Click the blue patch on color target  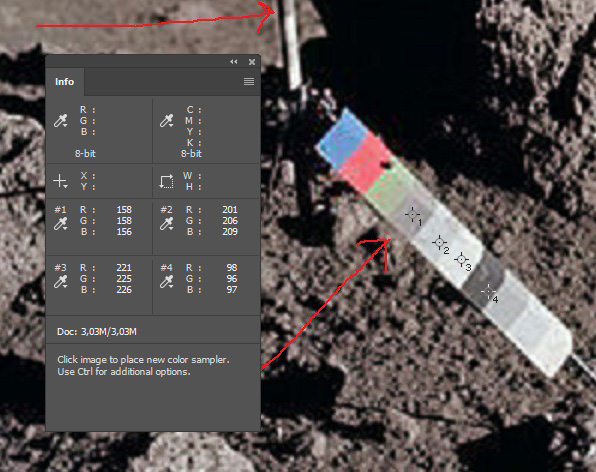coord(343,138)
